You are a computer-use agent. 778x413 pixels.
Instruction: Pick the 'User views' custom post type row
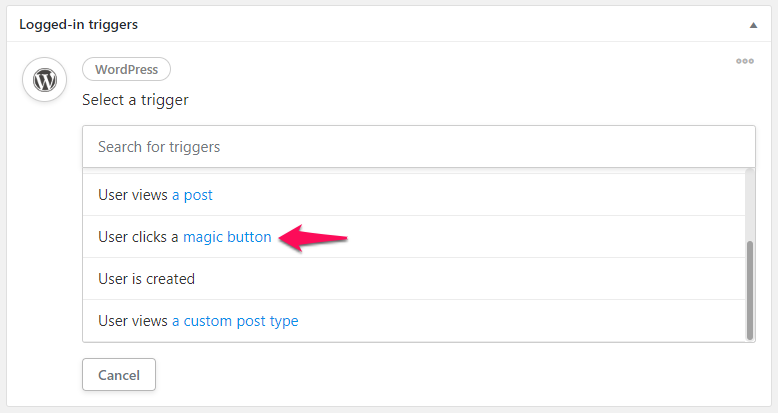tap(414, 321)
